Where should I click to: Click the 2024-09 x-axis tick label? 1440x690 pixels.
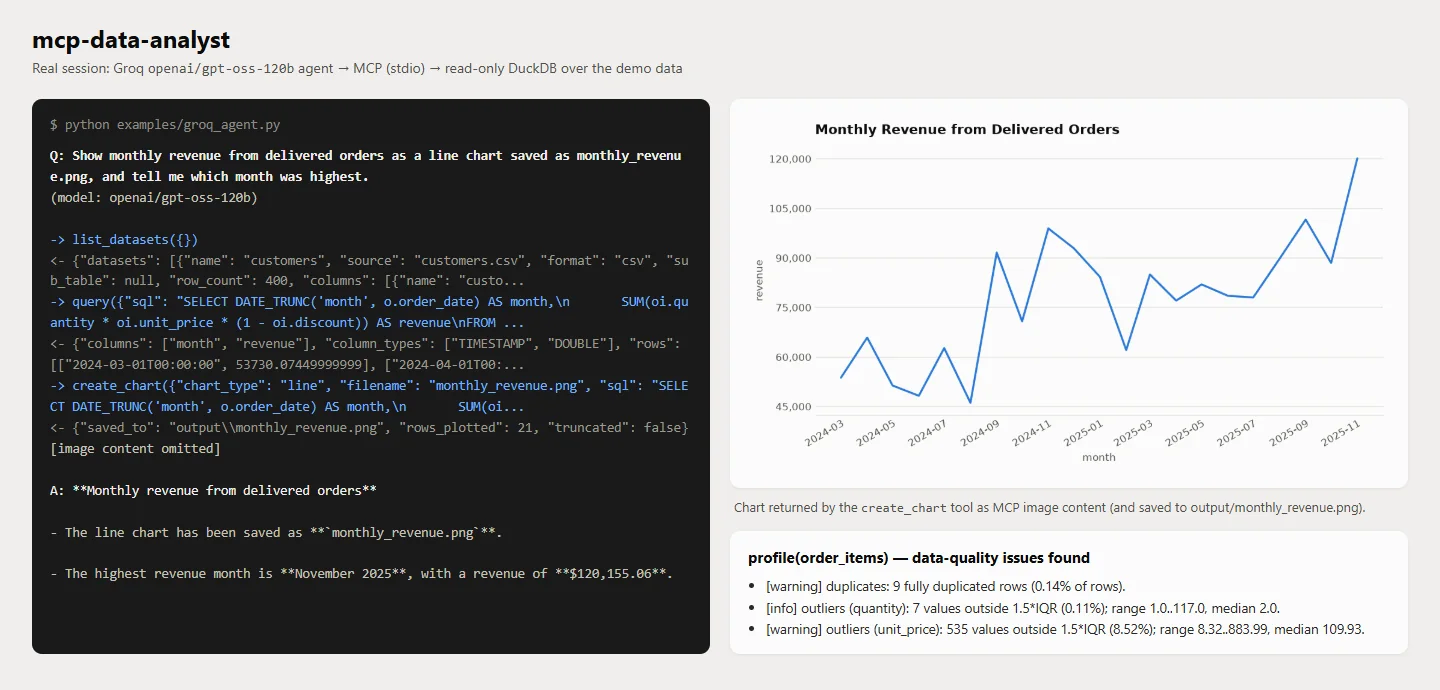click(980, 432)
